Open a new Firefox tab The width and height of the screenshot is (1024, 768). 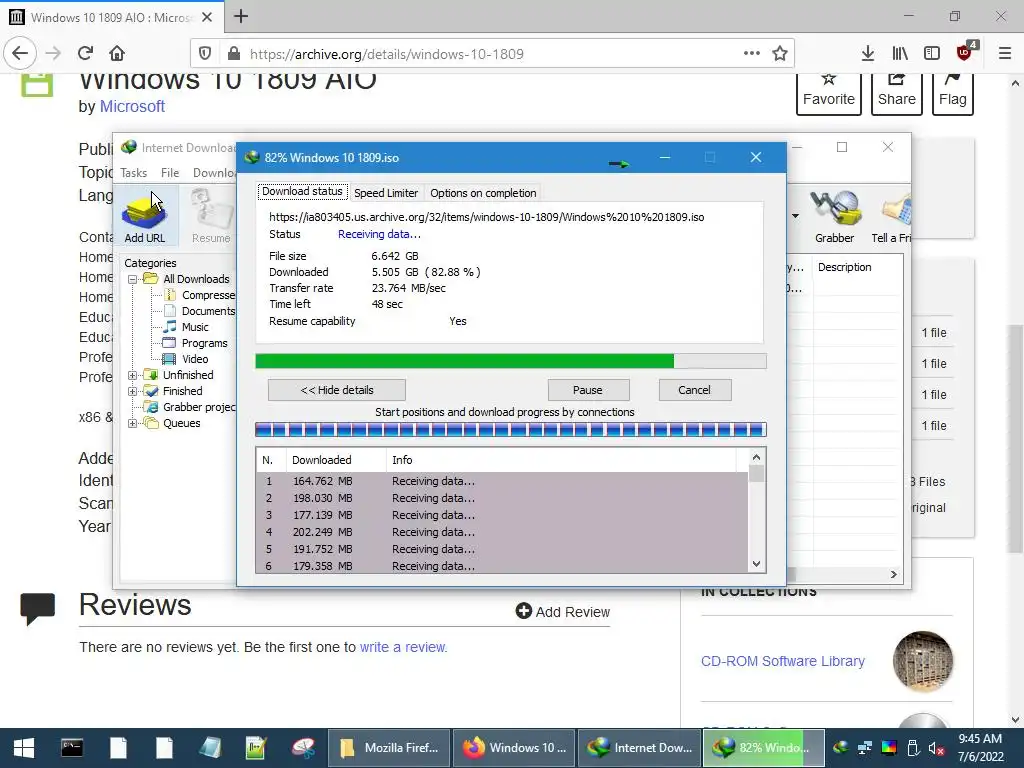click(x=240, y=16)
